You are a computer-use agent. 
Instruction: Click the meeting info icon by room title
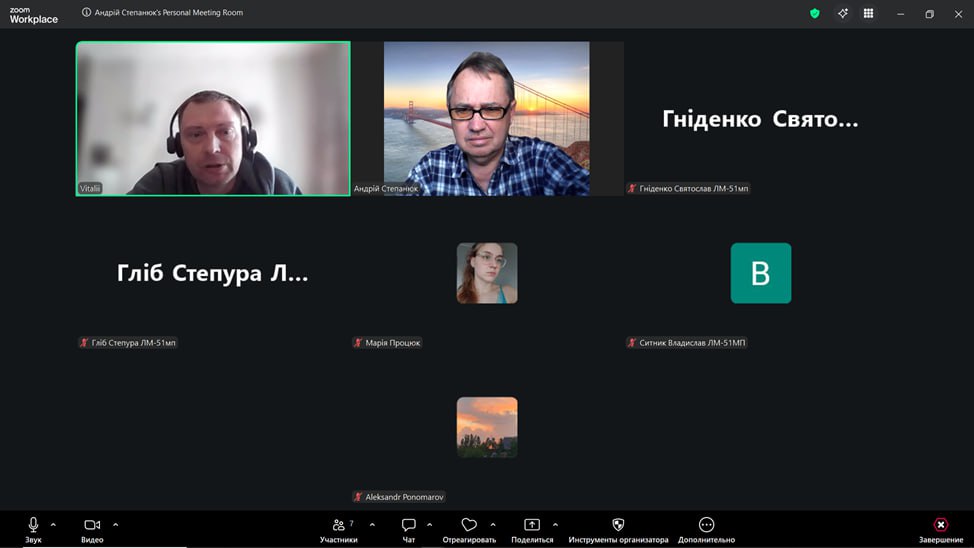[86, 12]
